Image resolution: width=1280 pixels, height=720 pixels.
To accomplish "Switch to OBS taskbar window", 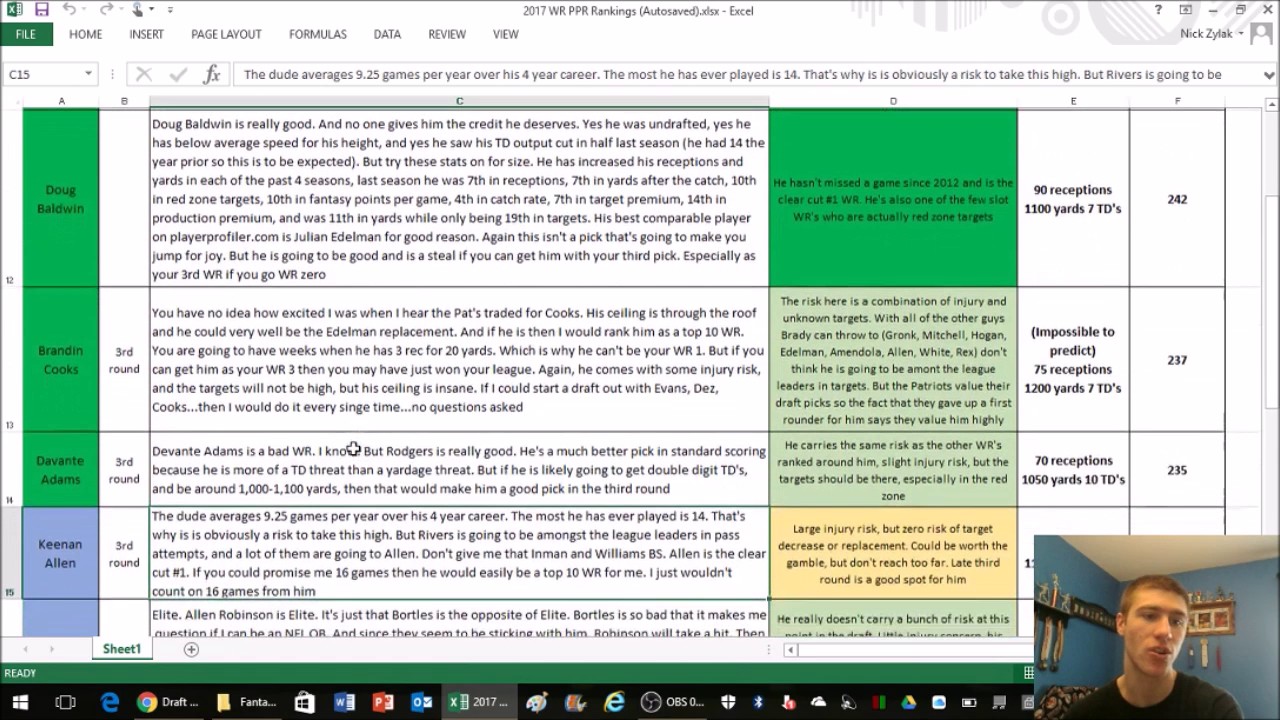I will [x=674, y=702].
